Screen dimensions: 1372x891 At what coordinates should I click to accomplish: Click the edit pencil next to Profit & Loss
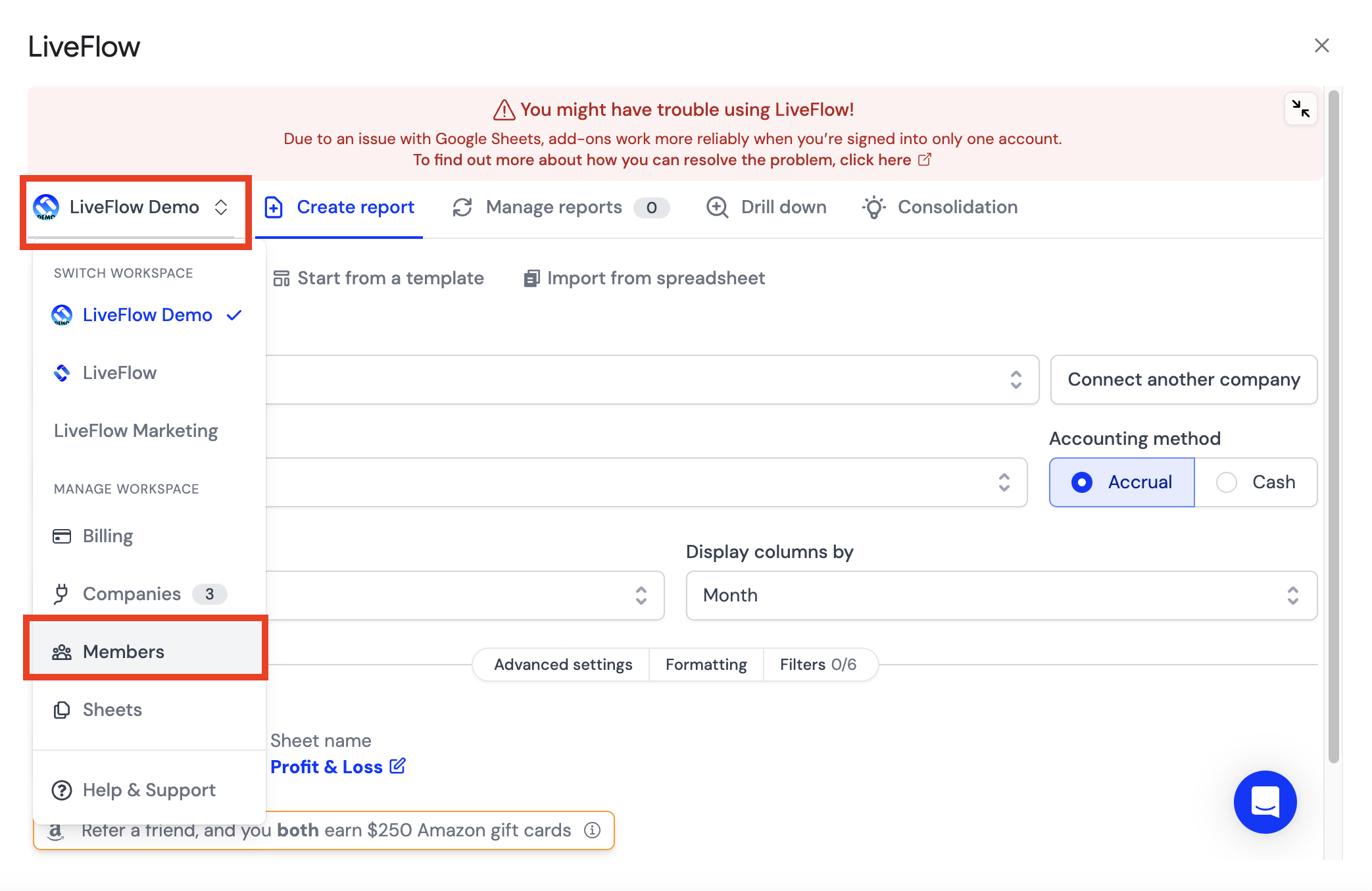pyautogui.click(x=398, y=766)
